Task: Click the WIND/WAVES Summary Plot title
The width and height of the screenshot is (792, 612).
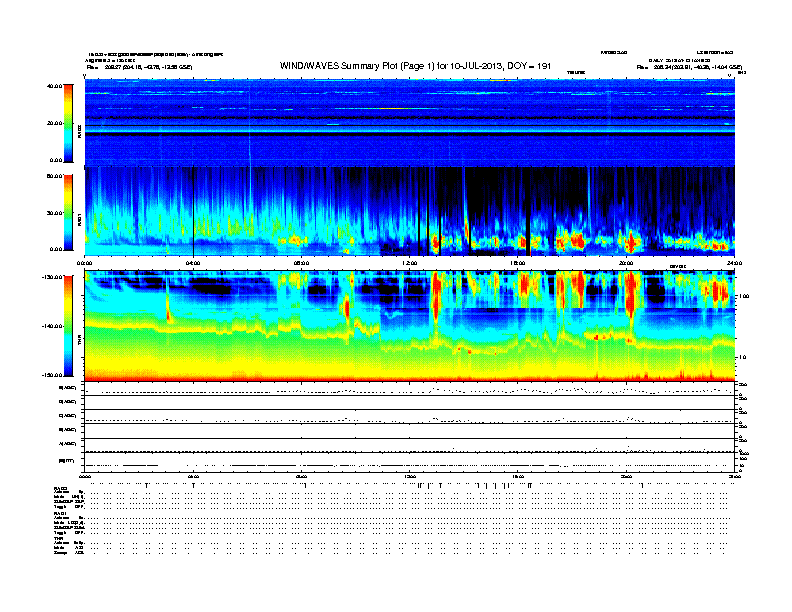Action: (x=415, y=66)
